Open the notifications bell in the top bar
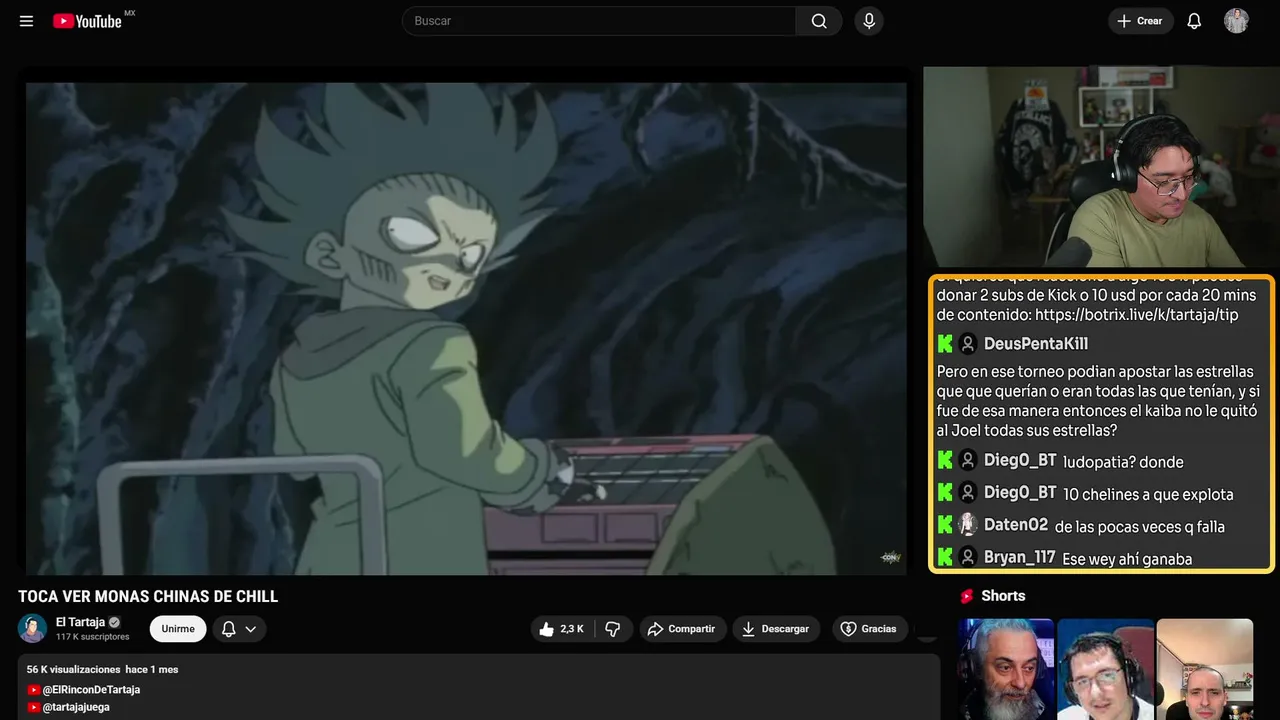The width and height of the screenshot is (1280, 720). pyautogui.click(x=1194, y=21)
